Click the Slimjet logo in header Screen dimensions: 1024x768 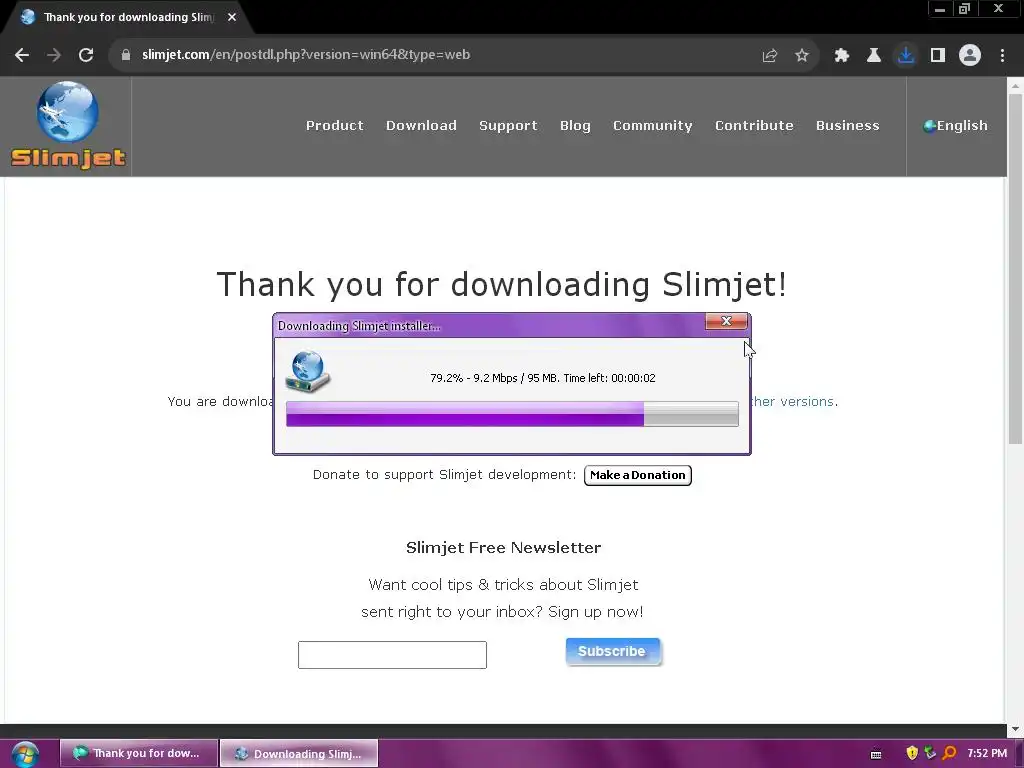pyautogui.click(x=68, y=125)
